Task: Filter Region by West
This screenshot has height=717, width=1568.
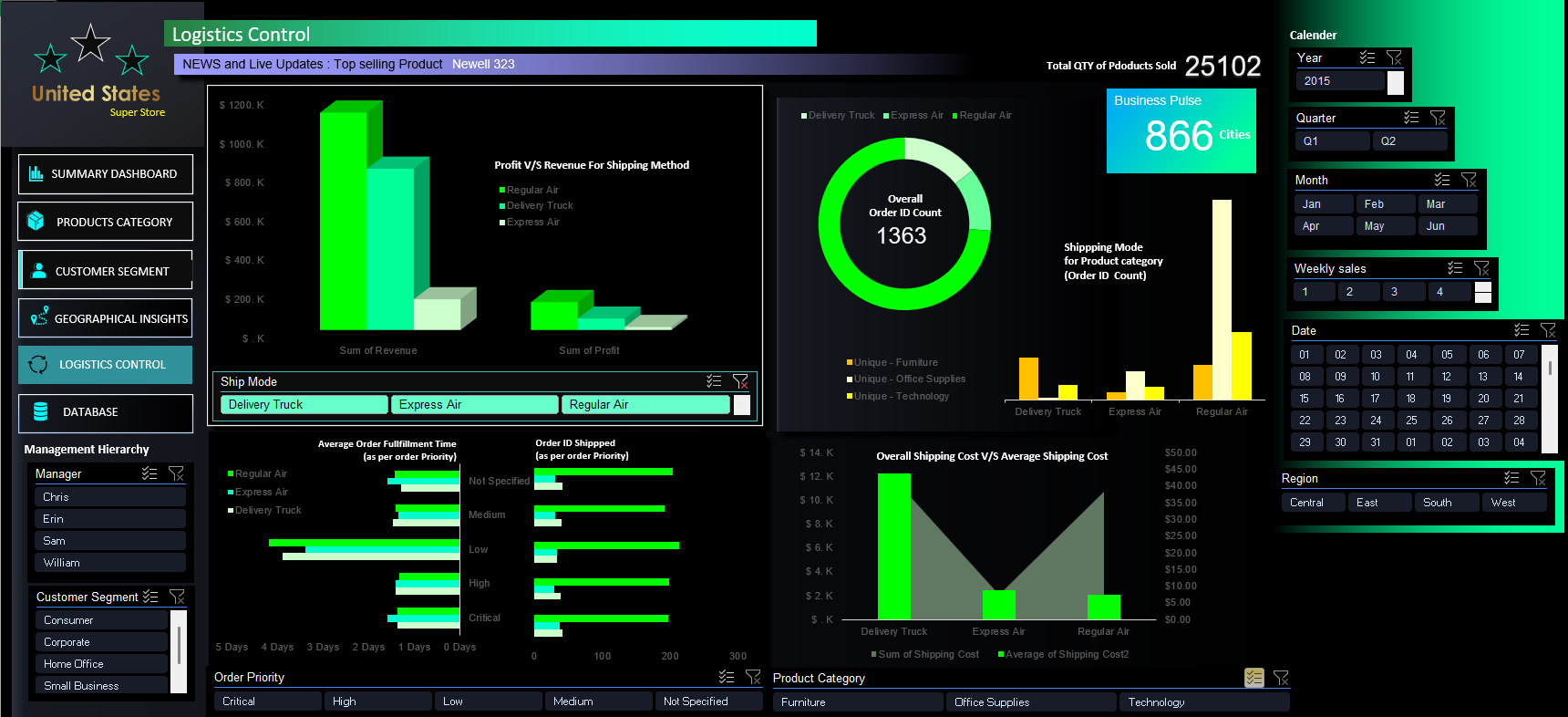Action: [1515, 503]
